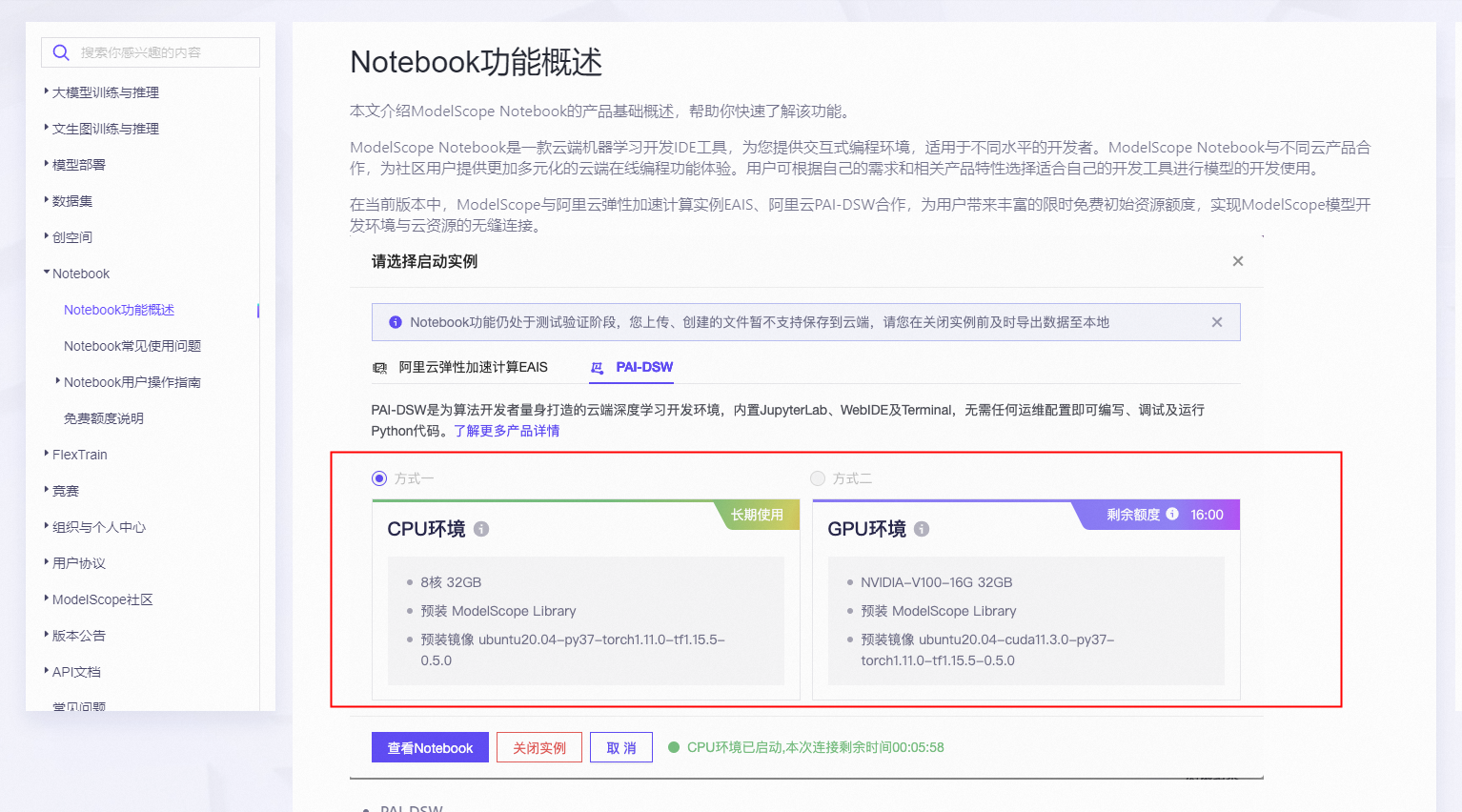The width and height of the screenshot is (1462, 812).
Task: Dismiss the beta notice banner with its X
Action: click(x=1216, y=322)
